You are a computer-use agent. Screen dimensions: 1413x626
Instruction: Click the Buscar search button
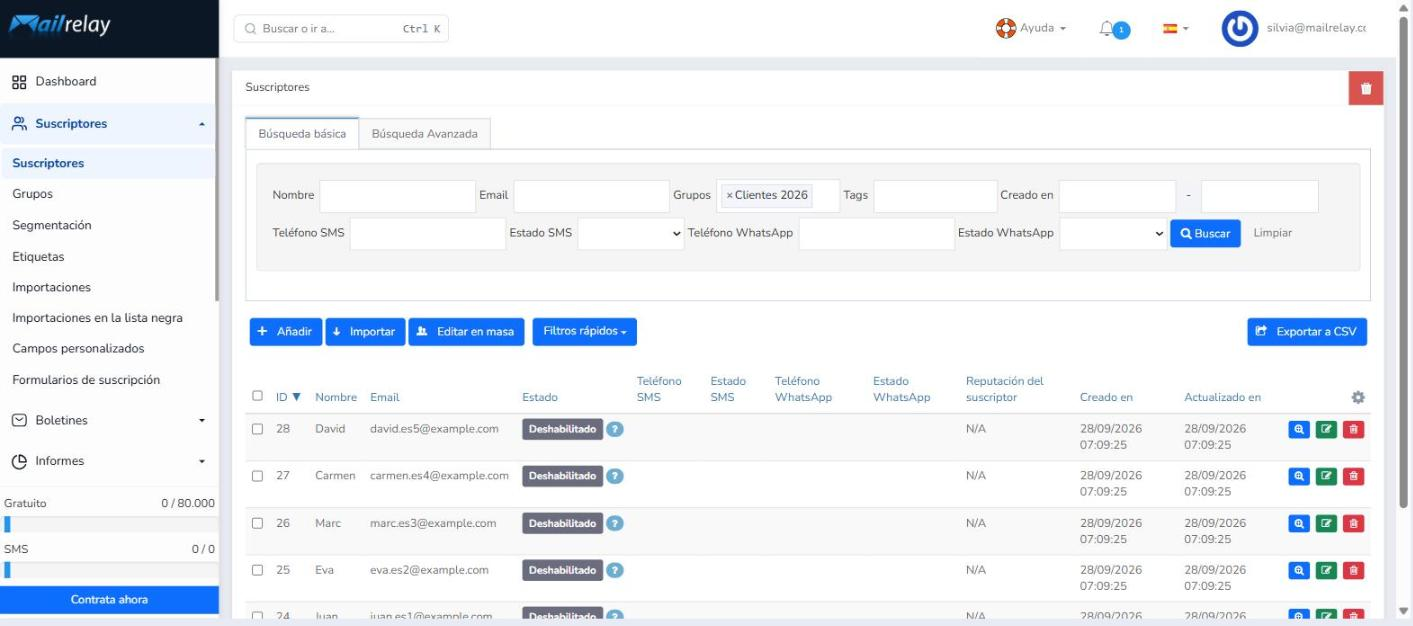coord(1205,234)
